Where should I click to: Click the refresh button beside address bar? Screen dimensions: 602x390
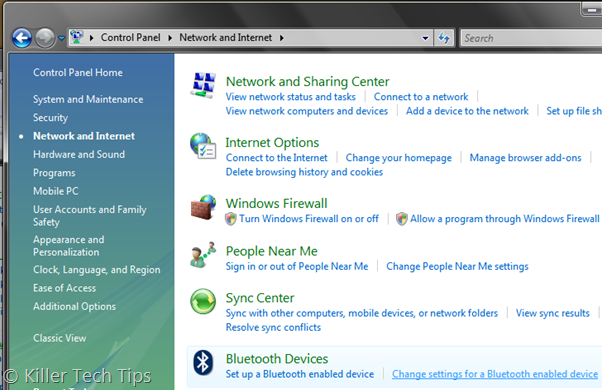point(445,38)
